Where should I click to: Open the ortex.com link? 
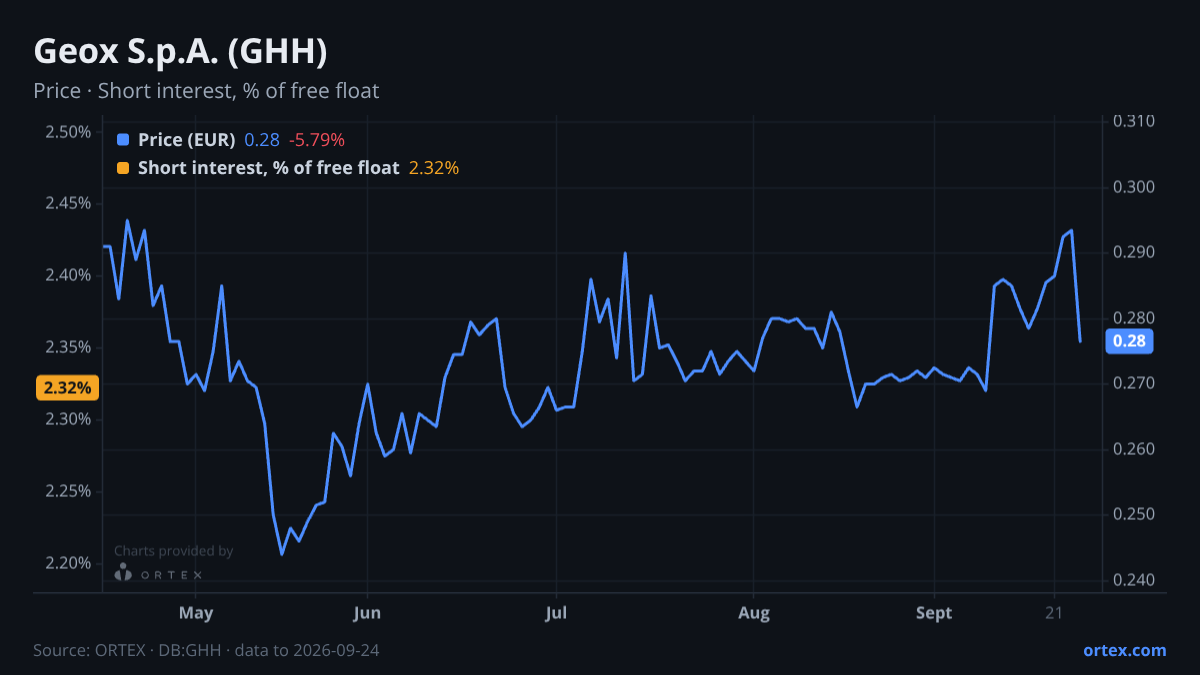coord(1124,650)
